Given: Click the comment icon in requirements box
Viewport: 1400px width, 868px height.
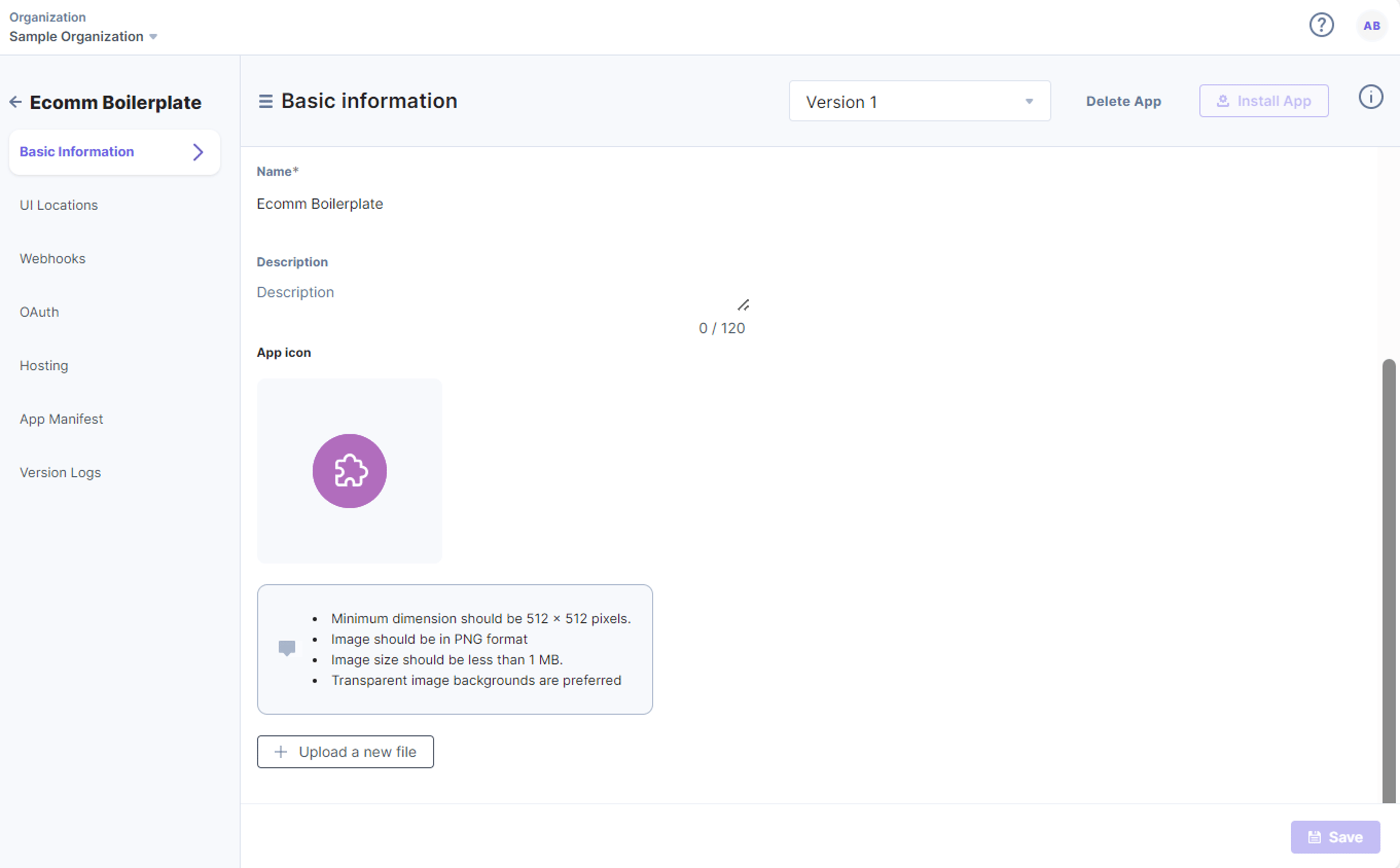Looking at the screenshot, I should tap(287, 649).
